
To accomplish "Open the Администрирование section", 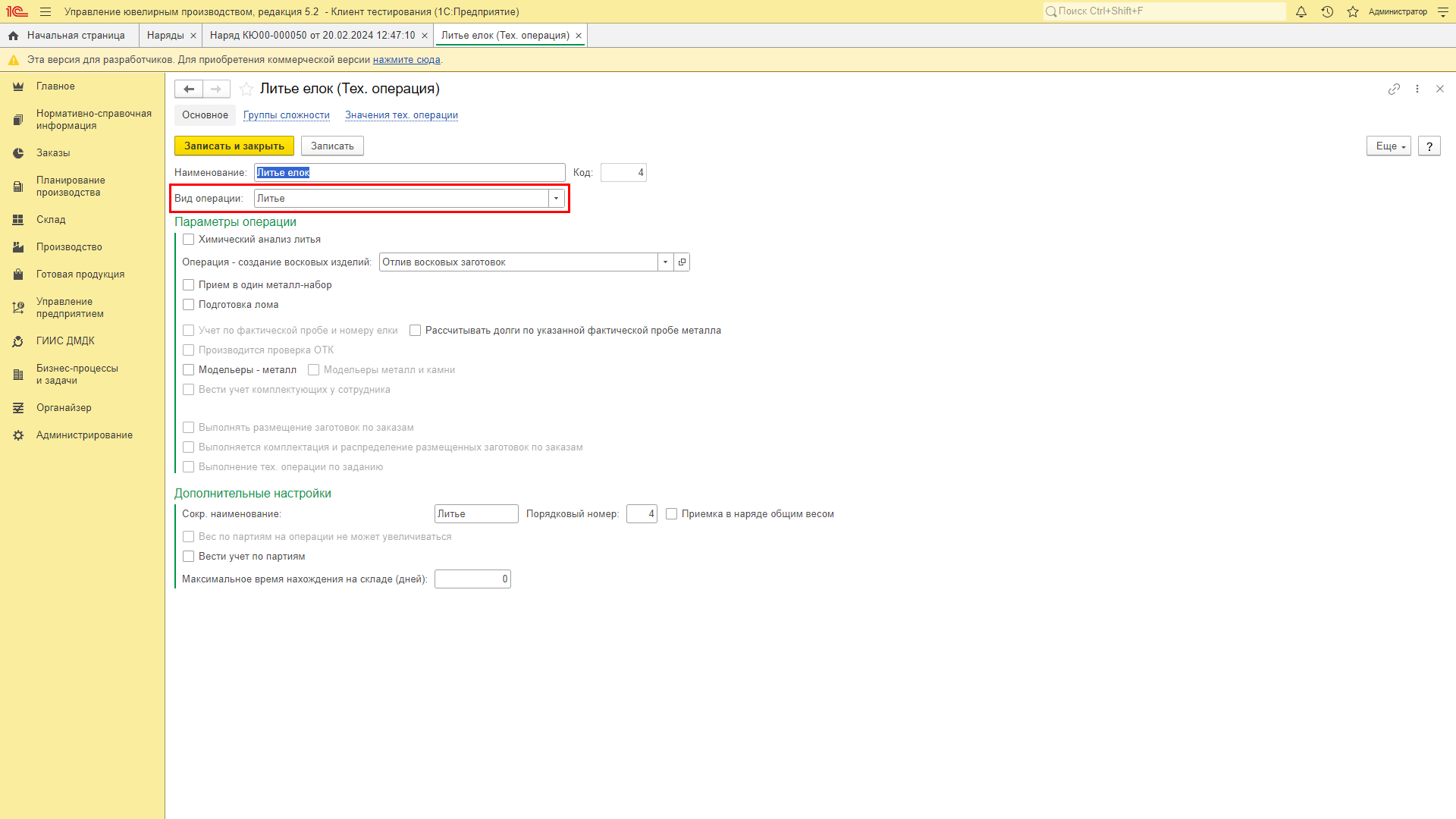I will tap(82, 435).
